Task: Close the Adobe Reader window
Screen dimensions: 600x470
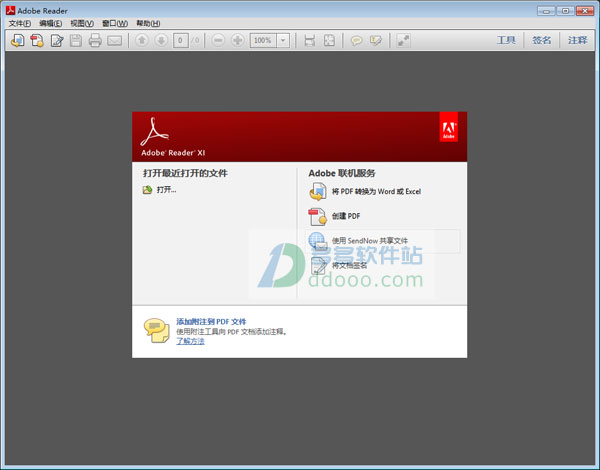Action: click(x=585, y=11)
